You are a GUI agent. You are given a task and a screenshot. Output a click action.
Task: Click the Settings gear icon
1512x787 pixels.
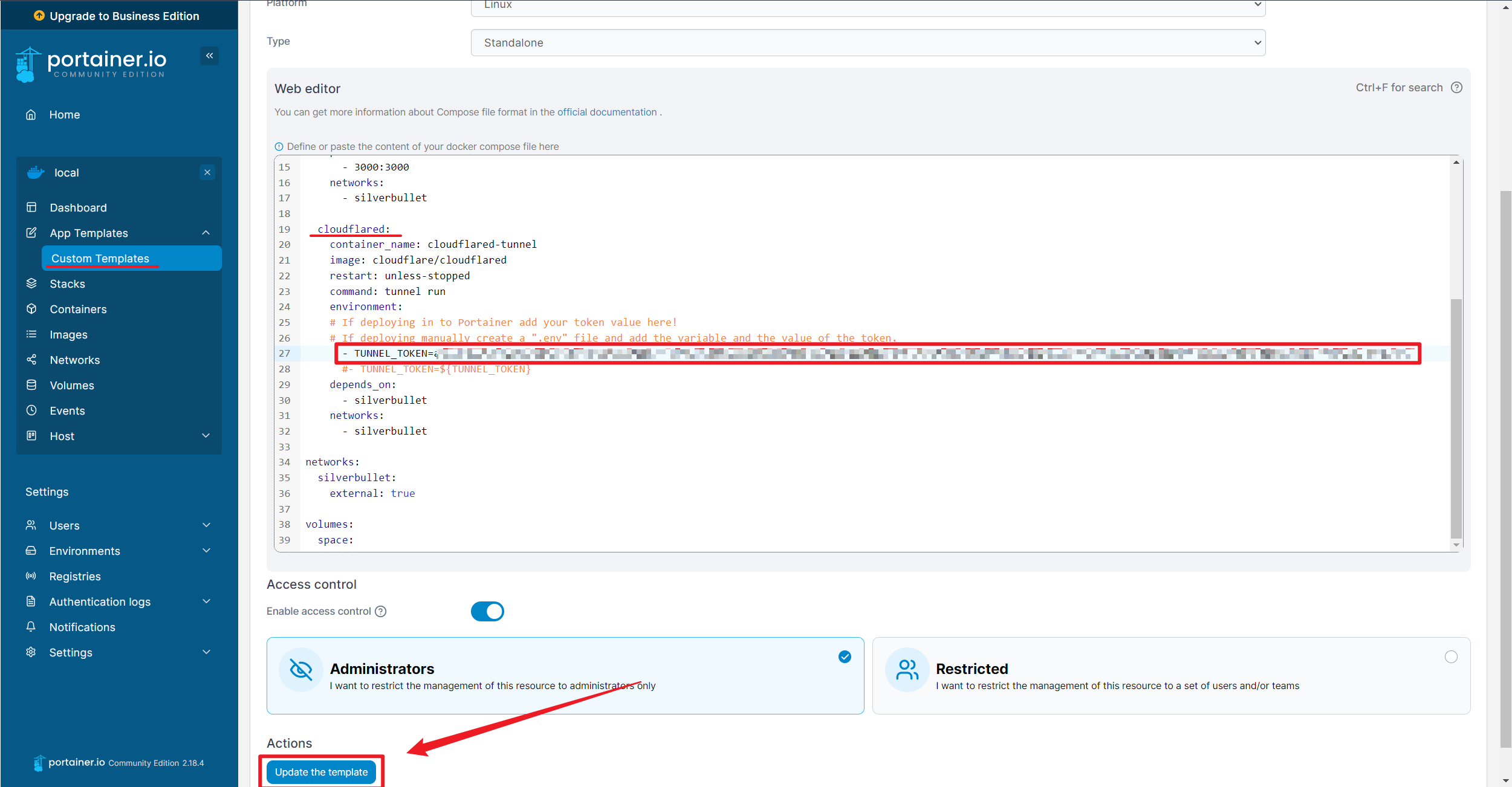coord(31,652)
